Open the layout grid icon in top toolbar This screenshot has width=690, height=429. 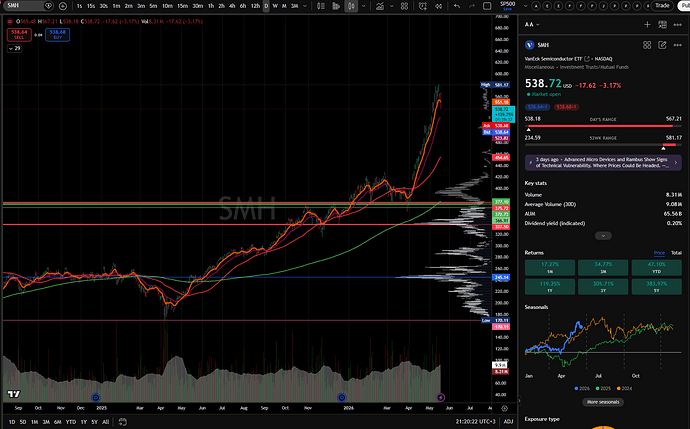(x=404, y=6)
